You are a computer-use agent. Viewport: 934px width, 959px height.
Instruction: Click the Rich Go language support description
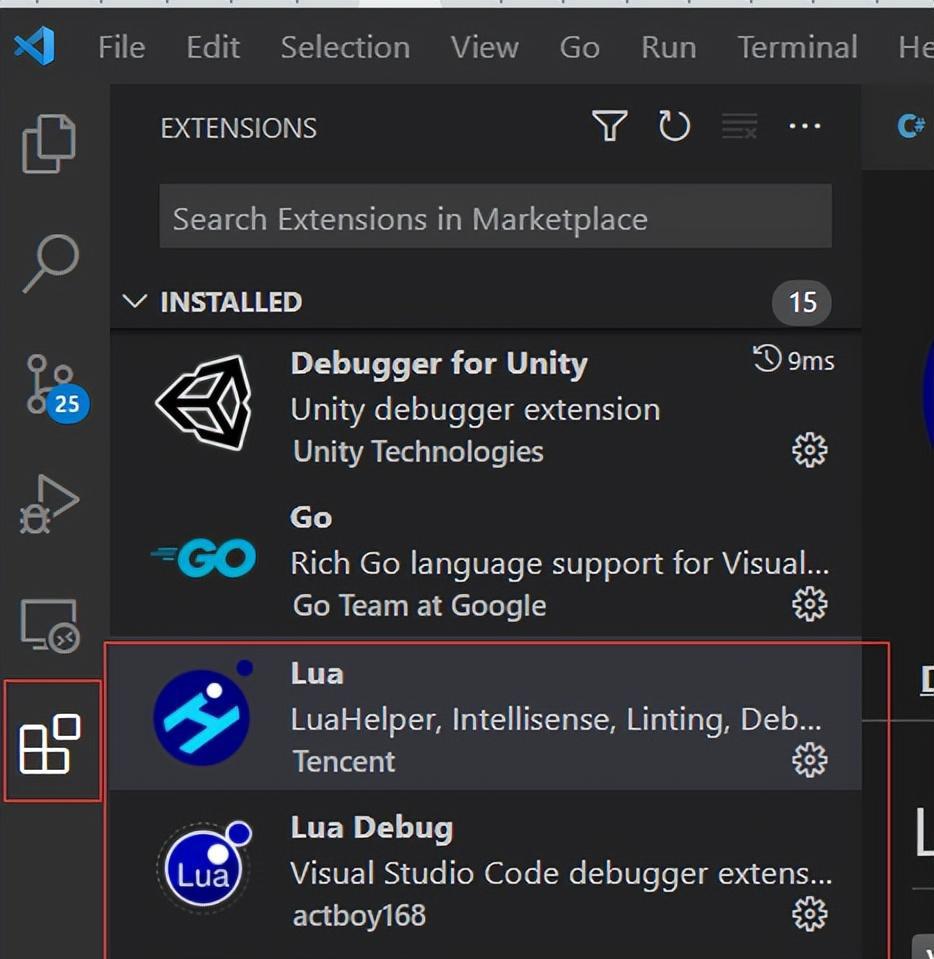coord(560,563)
